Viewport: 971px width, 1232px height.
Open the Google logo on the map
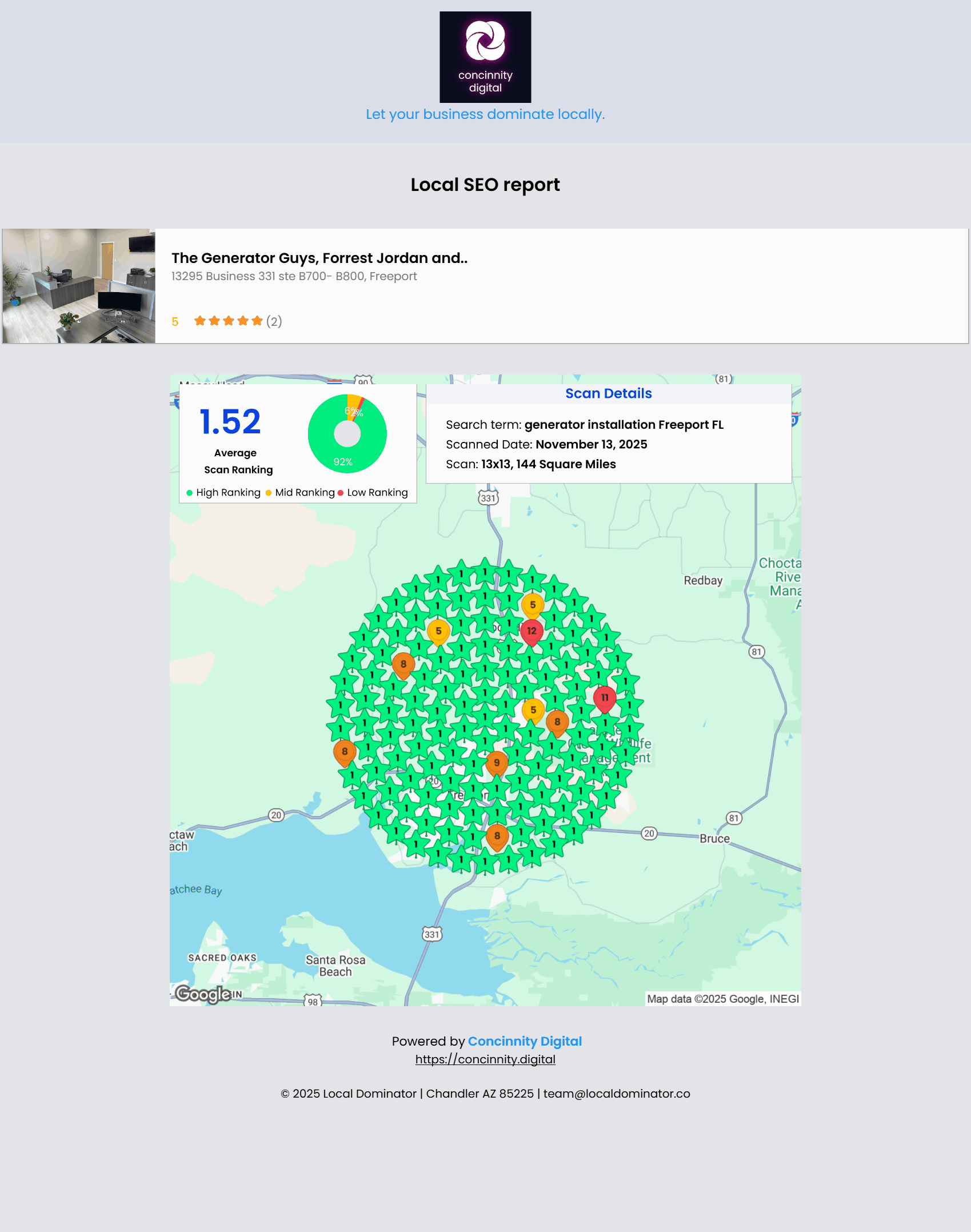pyautogui.click(x=203, y=994)
